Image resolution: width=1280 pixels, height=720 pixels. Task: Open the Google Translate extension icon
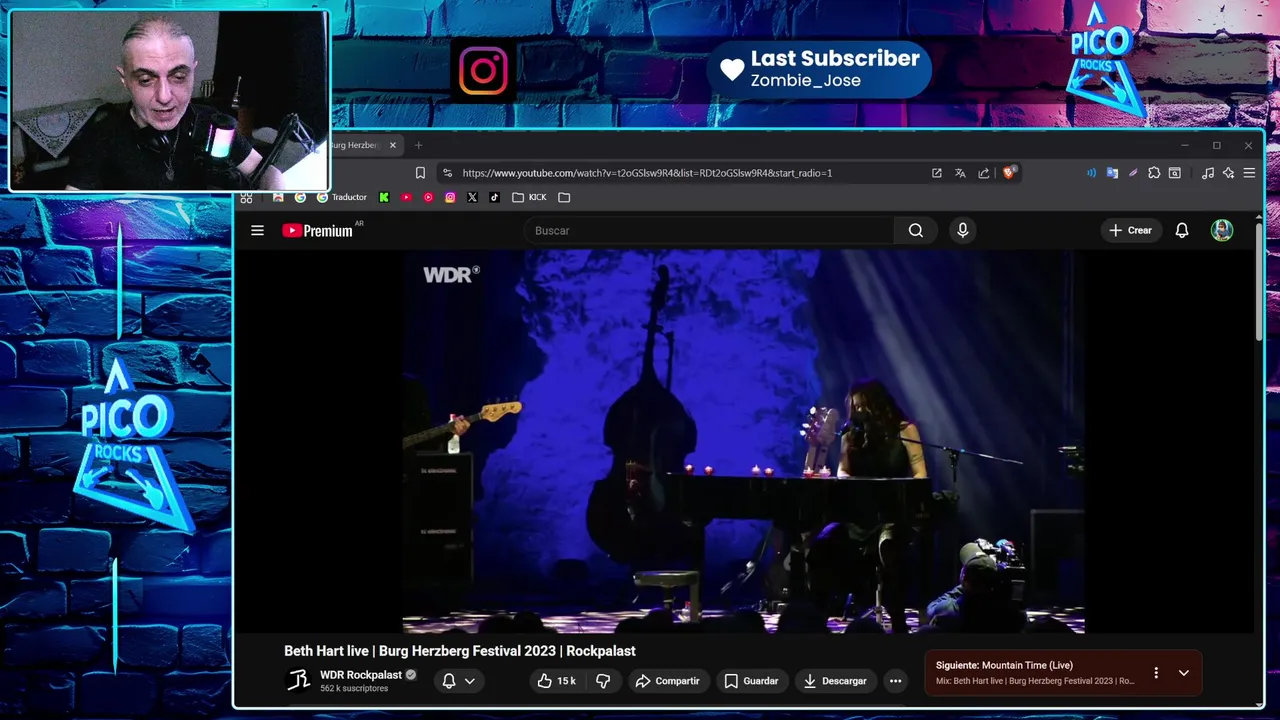tap(1112, 173)
